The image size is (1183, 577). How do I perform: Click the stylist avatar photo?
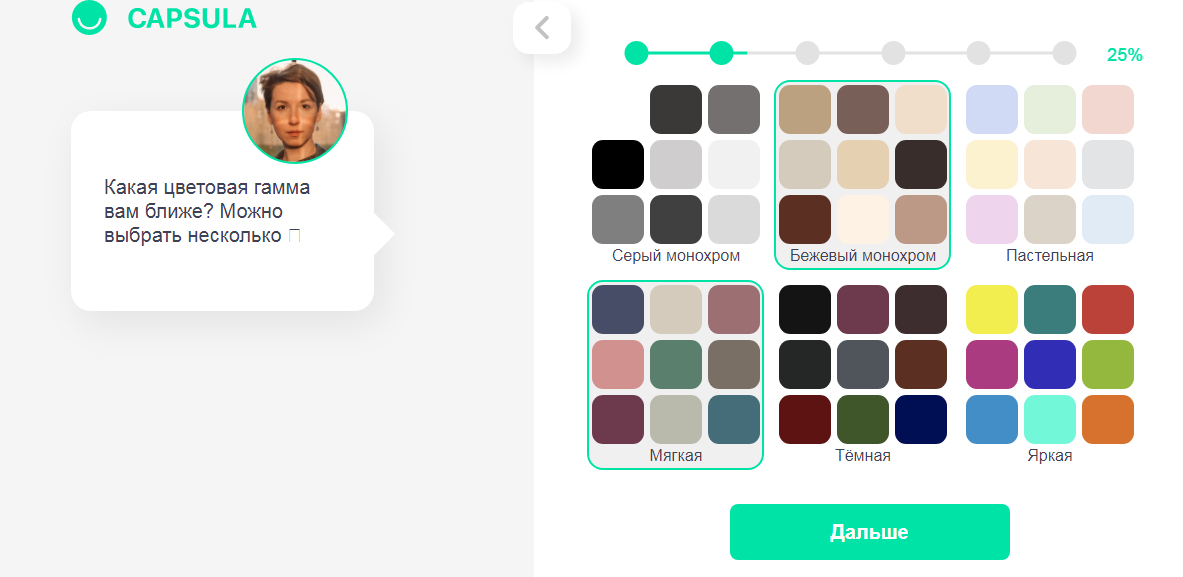tap(295, 111)
